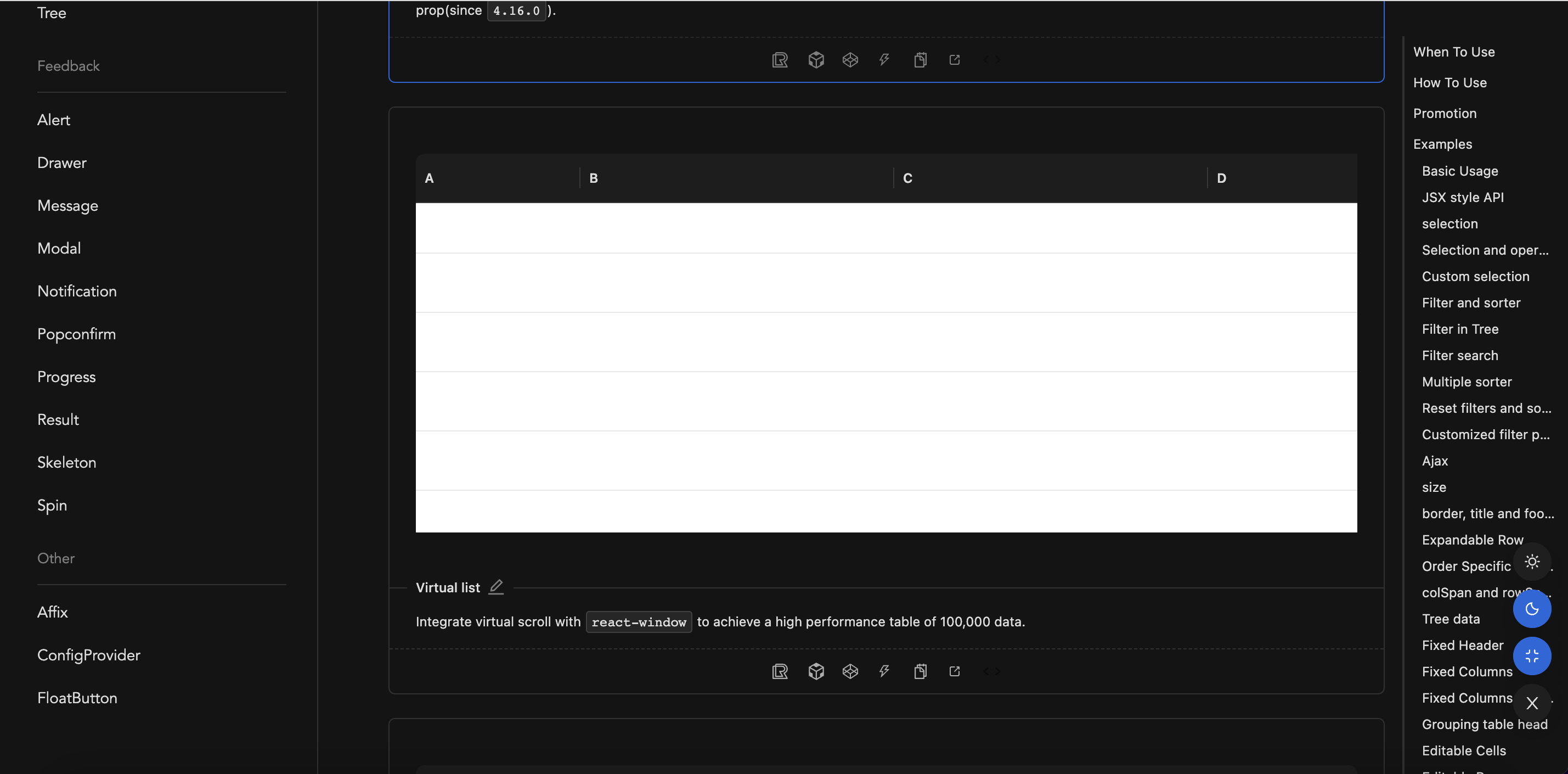Open the Virtual list demo in StackBlitz
Screen dimensions: 1568x774
pos(884,671)
